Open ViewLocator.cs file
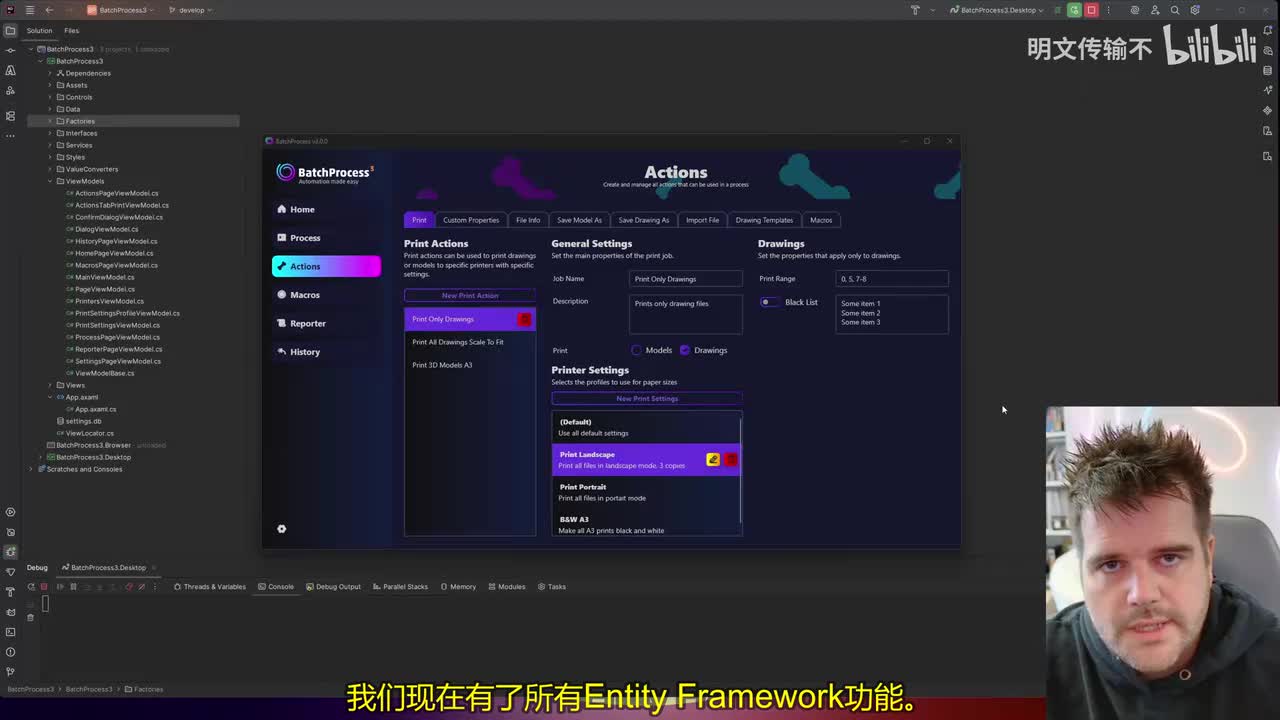 point(85,433)
